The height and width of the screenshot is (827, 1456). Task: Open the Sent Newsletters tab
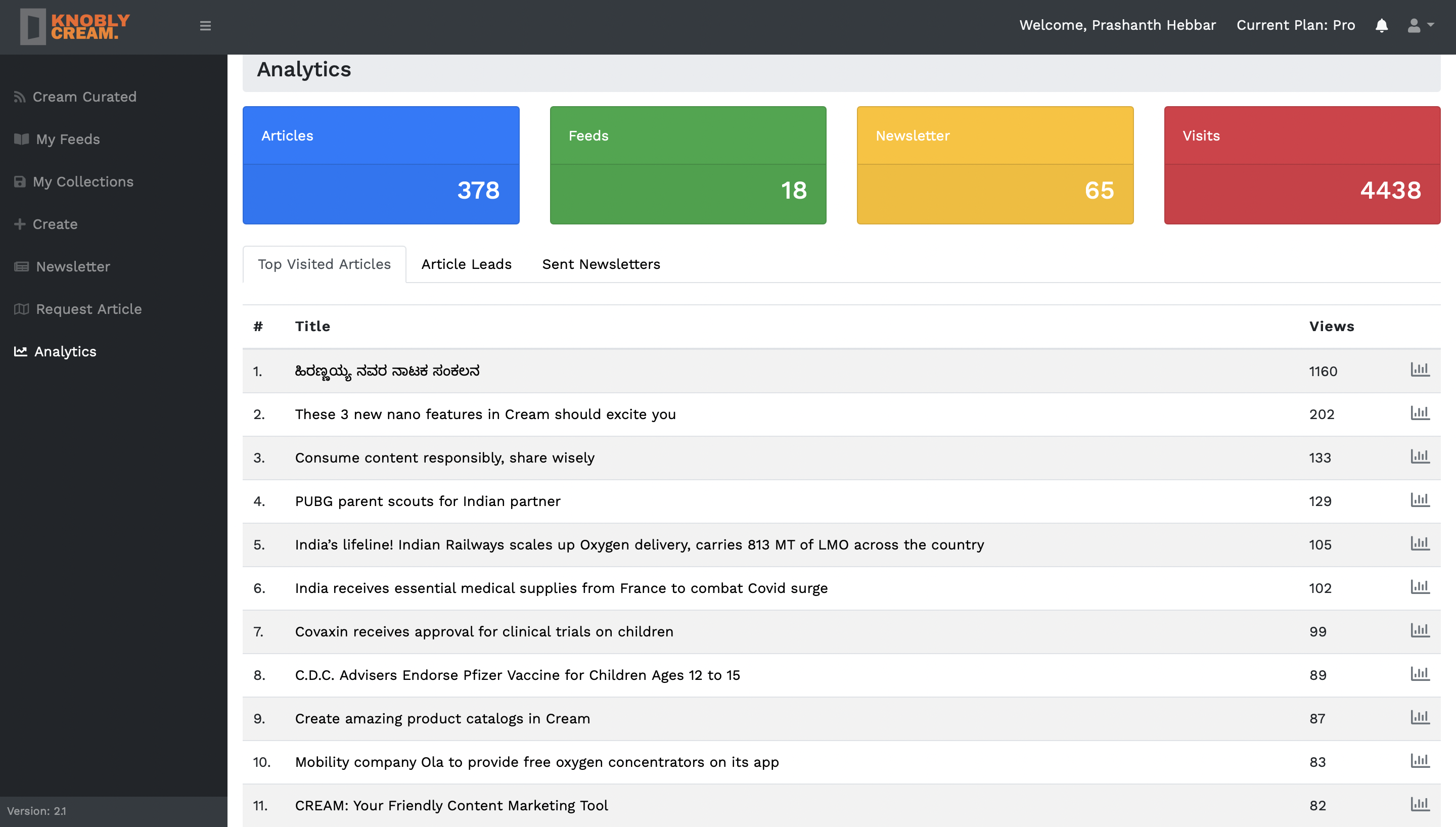(x=601, y=264)
